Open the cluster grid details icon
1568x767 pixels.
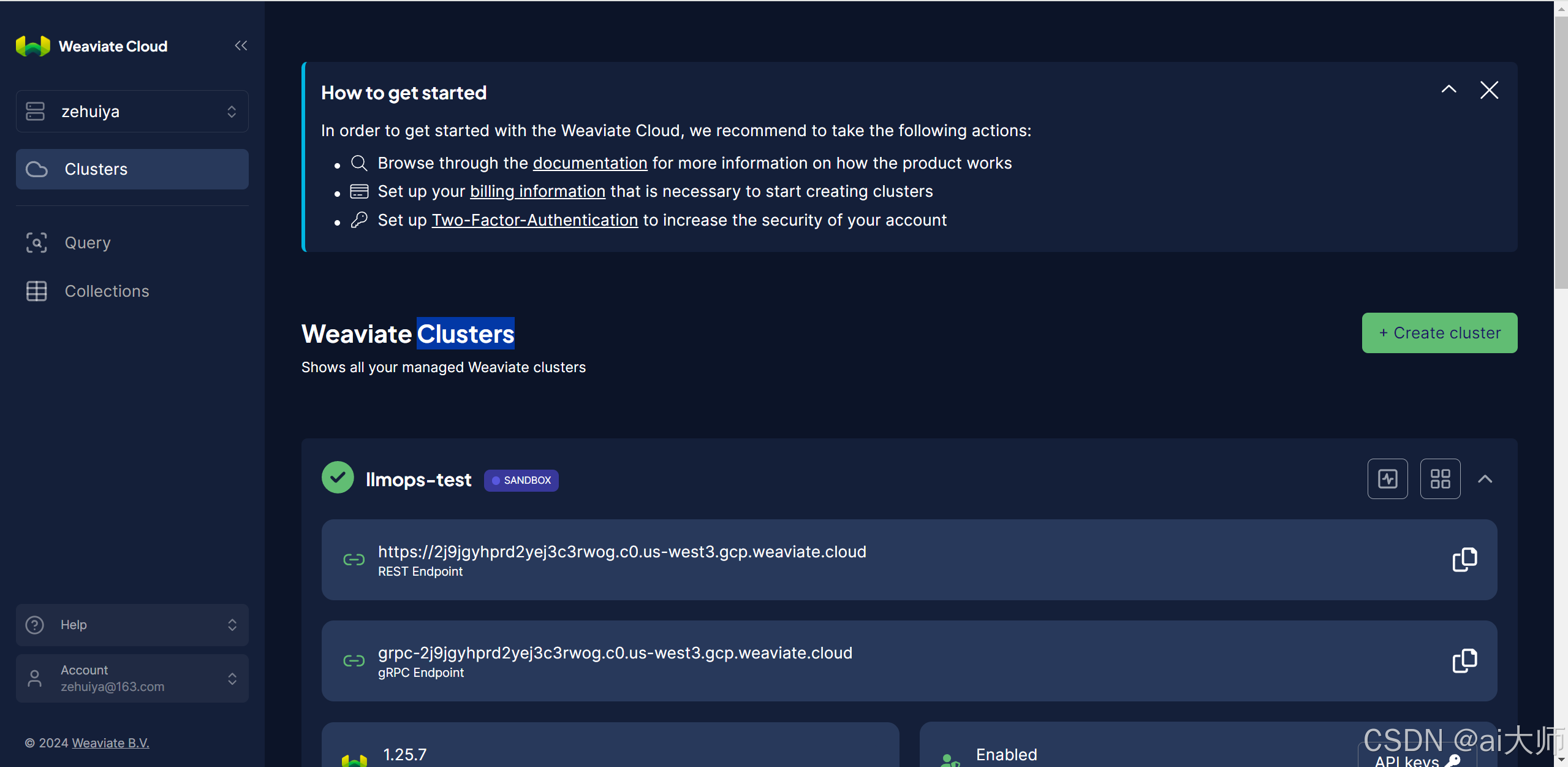1440,479
